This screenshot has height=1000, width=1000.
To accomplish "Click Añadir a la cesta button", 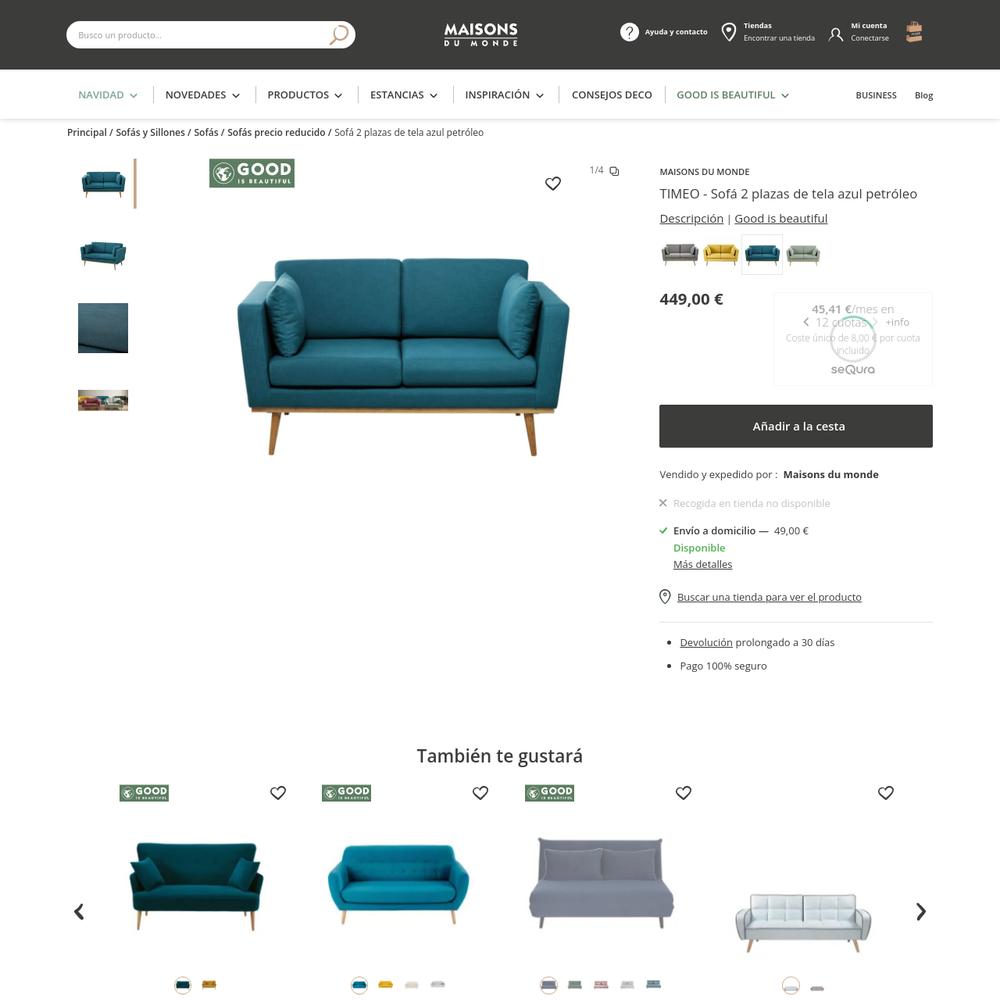I will [x=795, y=426].
